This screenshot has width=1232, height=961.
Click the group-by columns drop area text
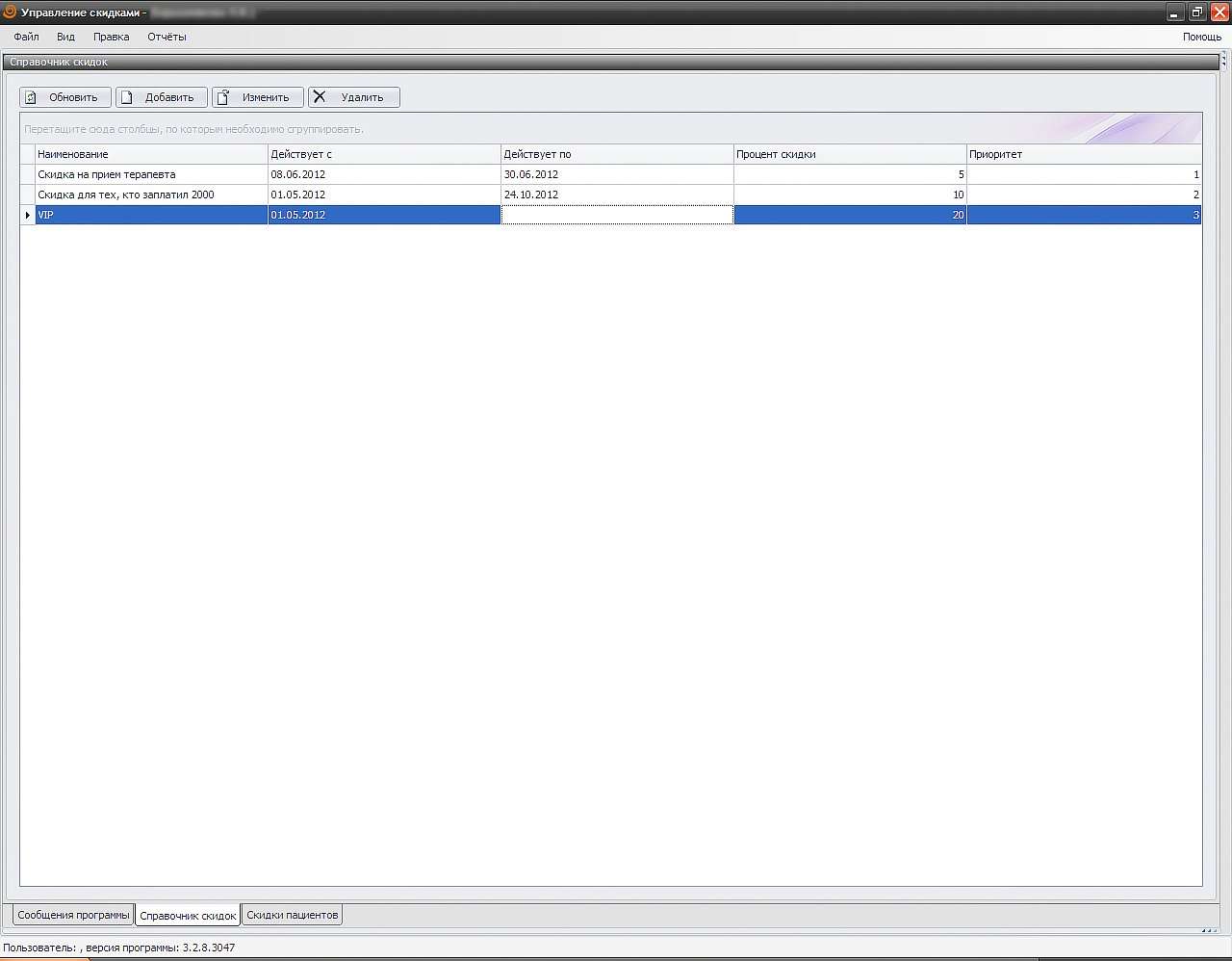click(193, 129)
